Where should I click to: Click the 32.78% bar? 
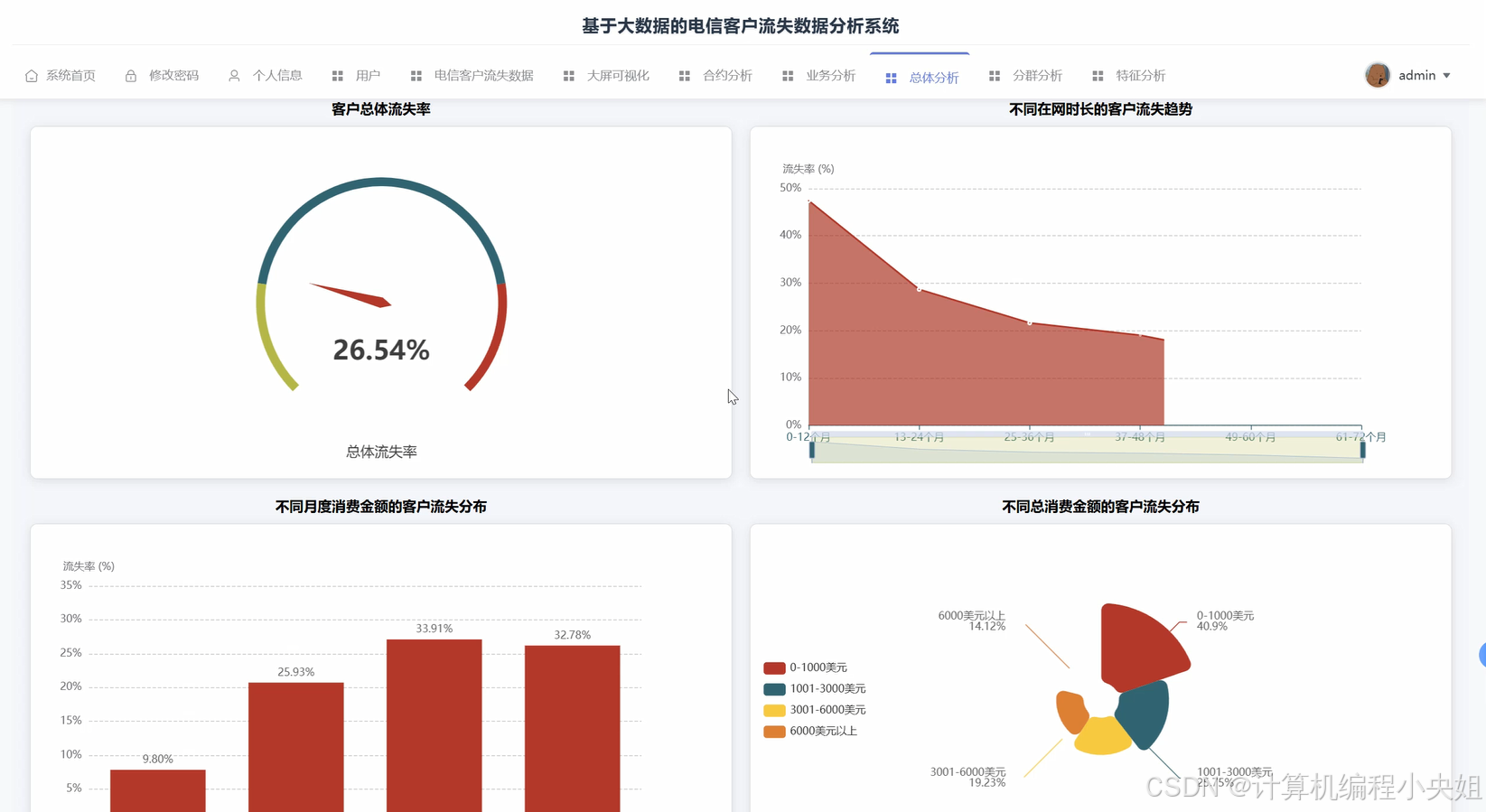573,729
